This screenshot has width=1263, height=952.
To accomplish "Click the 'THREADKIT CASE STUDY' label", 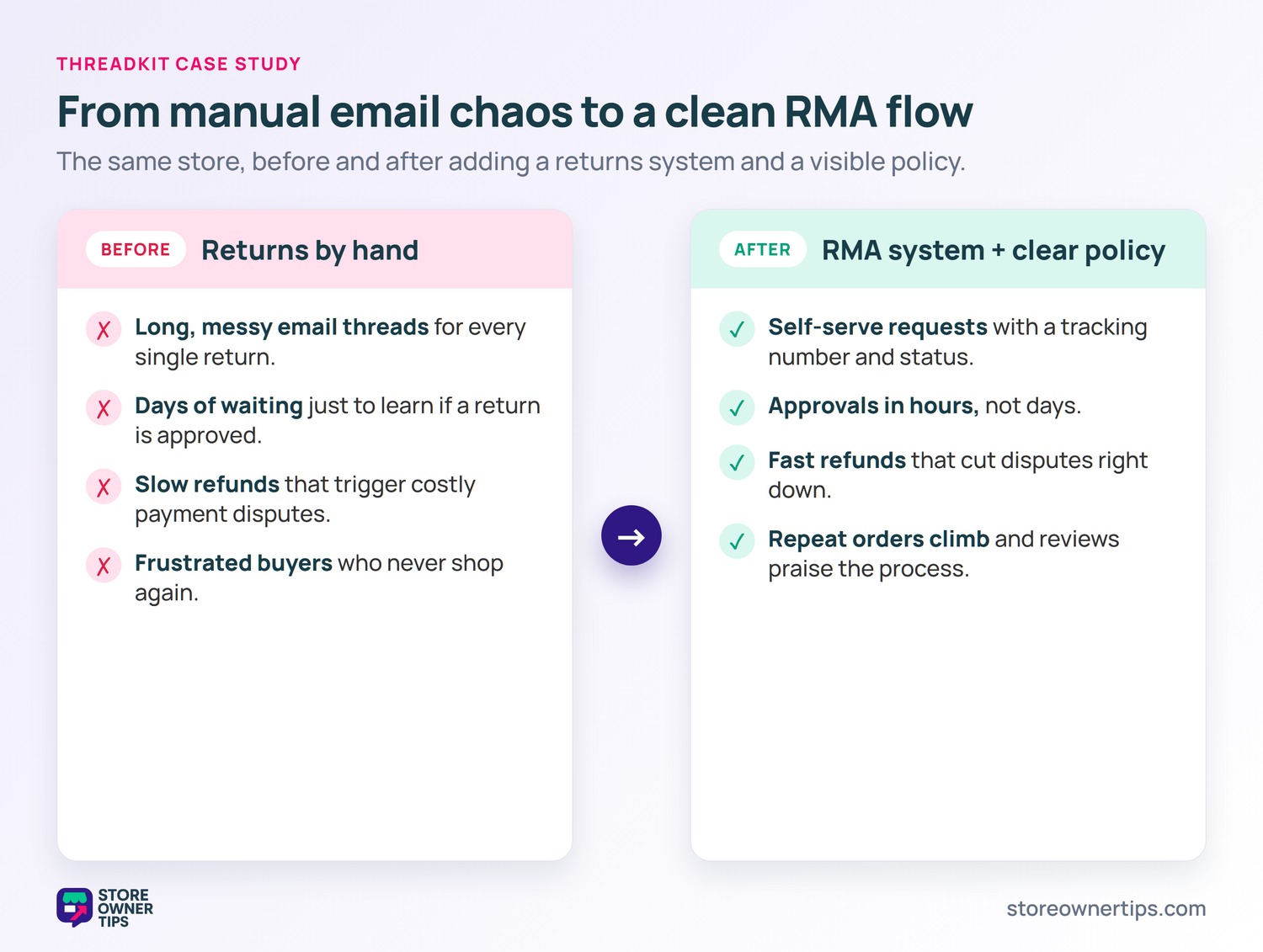I will 179,64.
